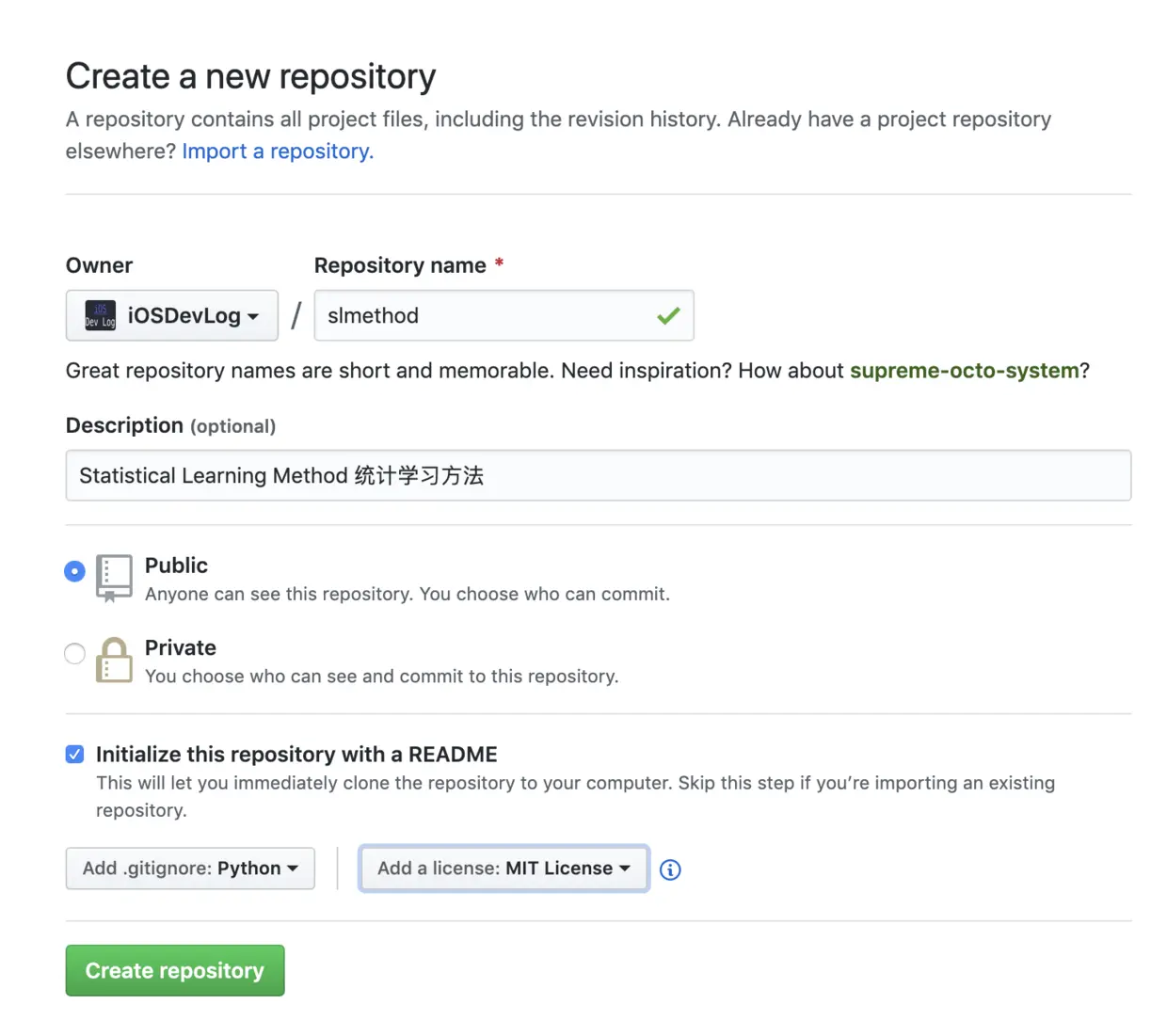Click the Description field with Statistical Learning Method
The width and height of the screenshot is (1167, 1036).
[x=599, y=475]
